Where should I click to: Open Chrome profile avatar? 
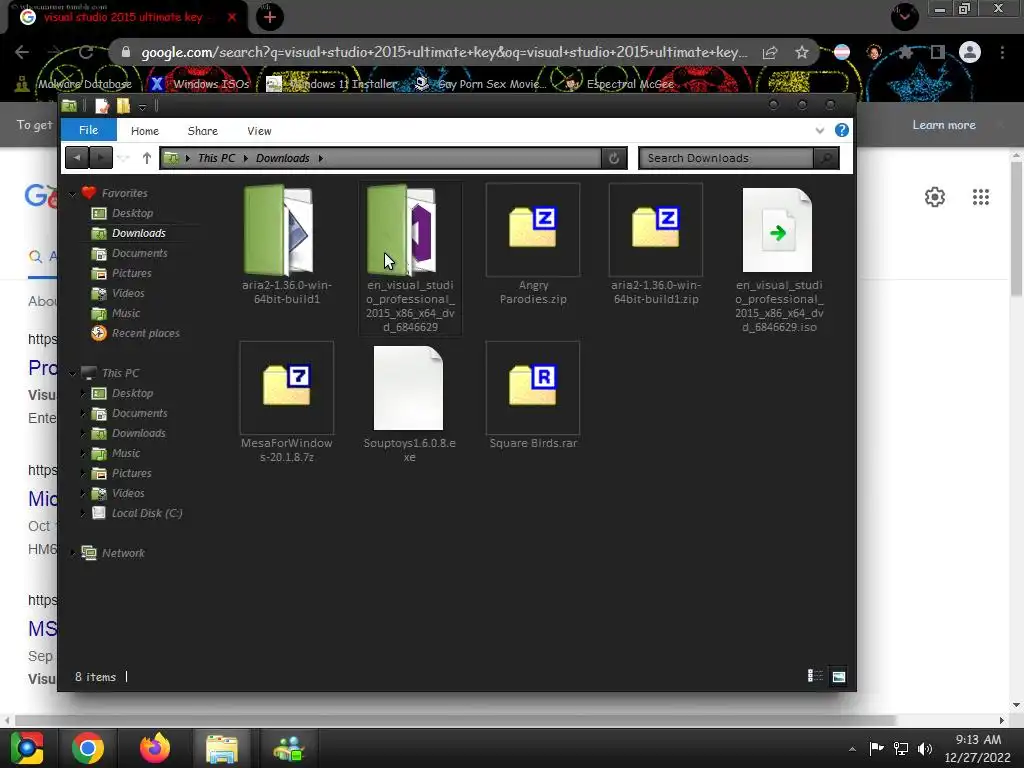click(970, 52)
